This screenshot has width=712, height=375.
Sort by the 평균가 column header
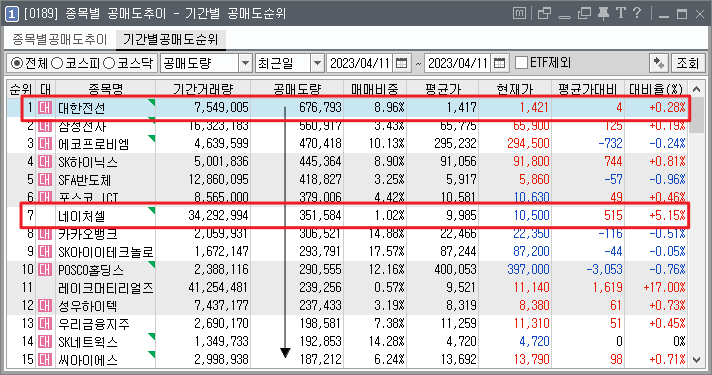coord(443,89)
